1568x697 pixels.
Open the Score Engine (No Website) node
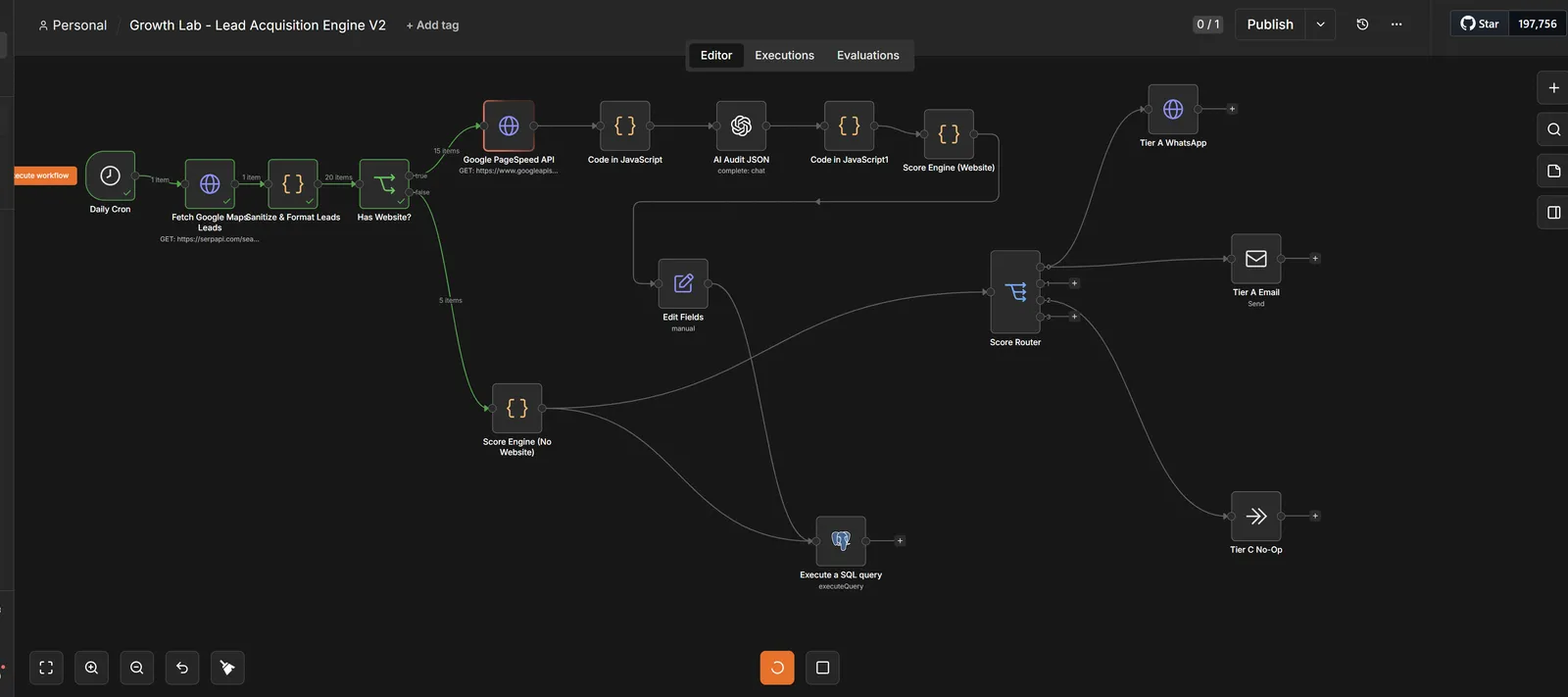click(517, 408)
